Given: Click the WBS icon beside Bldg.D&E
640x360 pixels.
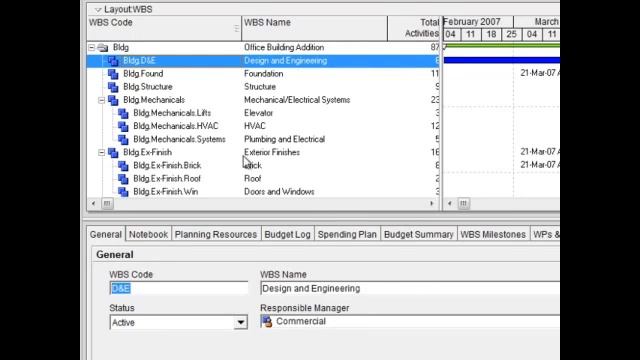Looking at the screenshot, I should [x=113, y=61].
